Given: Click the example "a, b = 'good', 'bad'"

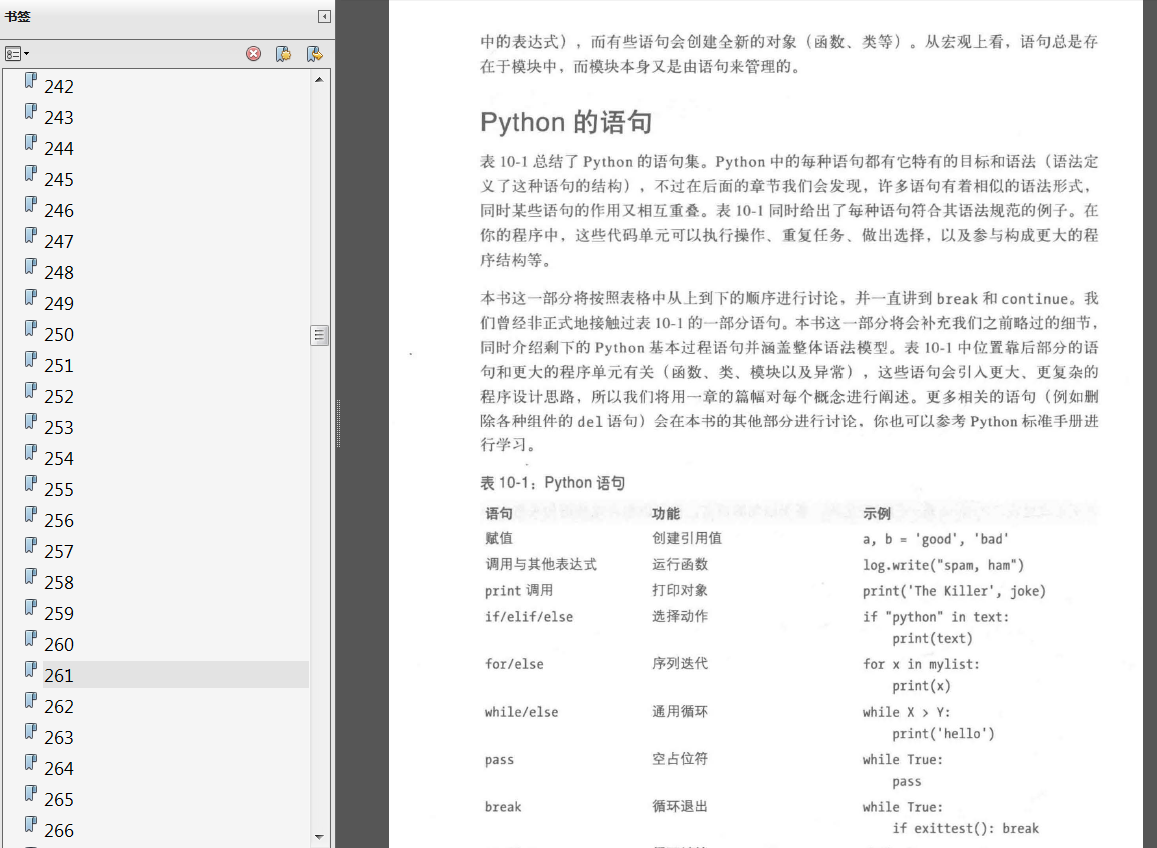Looking at the screenshot, I should click(x=936, y=540).
